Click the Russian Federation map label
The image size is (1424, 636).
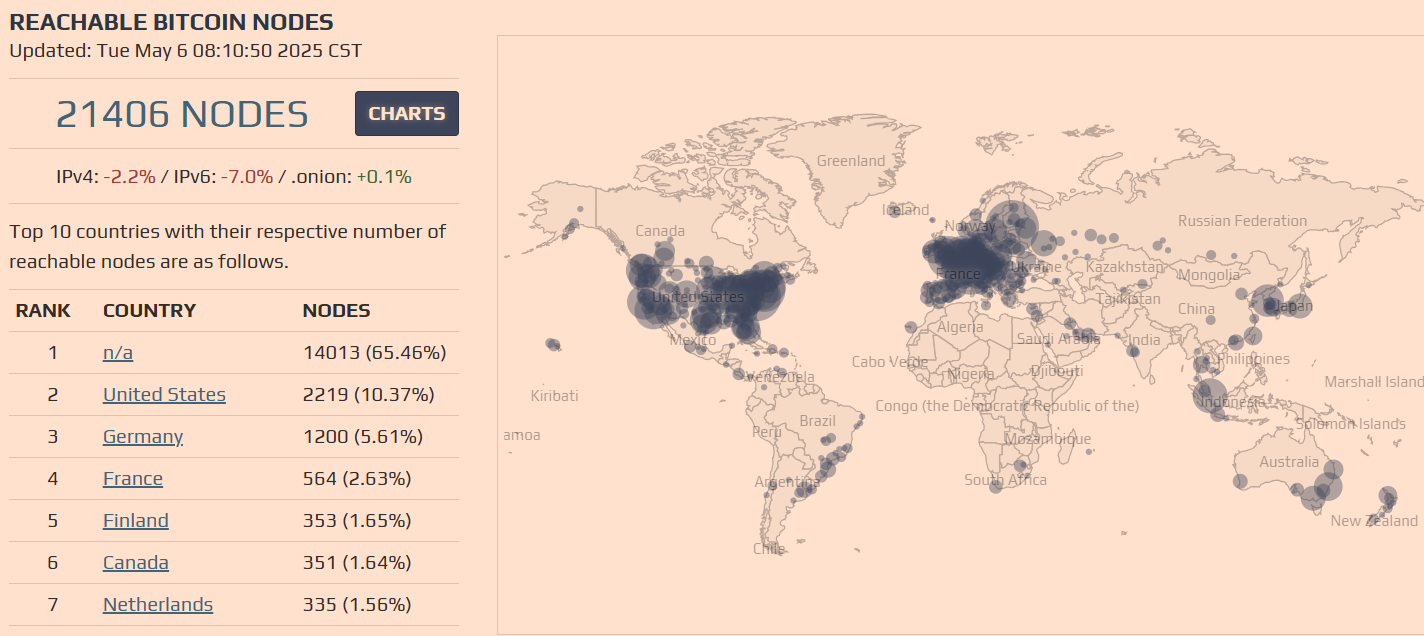click(x=1242, y=221)
